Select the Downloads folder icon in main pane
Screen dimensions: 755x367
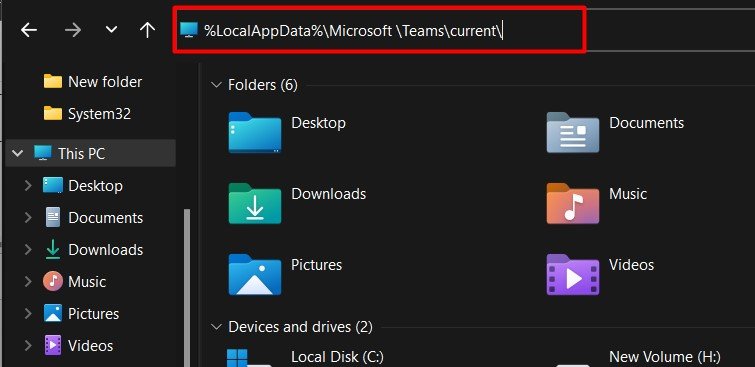(255, 203)
